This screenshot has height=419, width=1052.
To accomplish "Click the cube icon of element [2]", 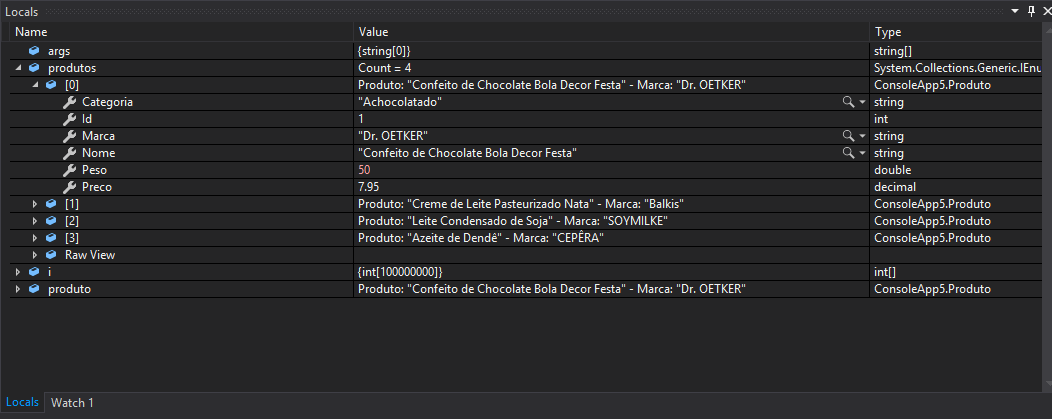I will (51, 221).
